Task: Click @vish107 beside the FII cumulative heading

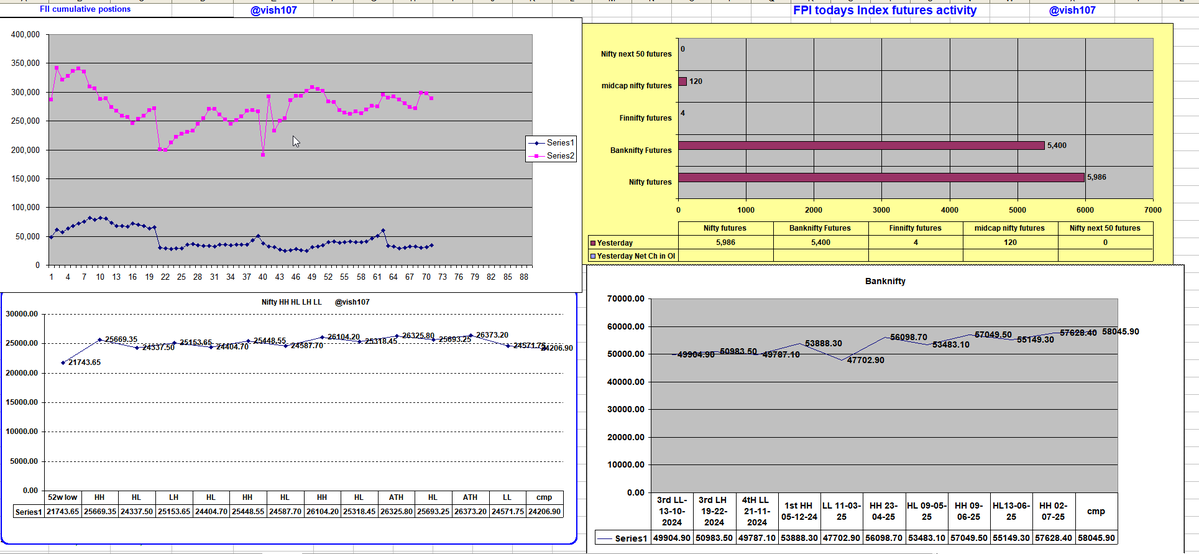Action: pos(274,10)
